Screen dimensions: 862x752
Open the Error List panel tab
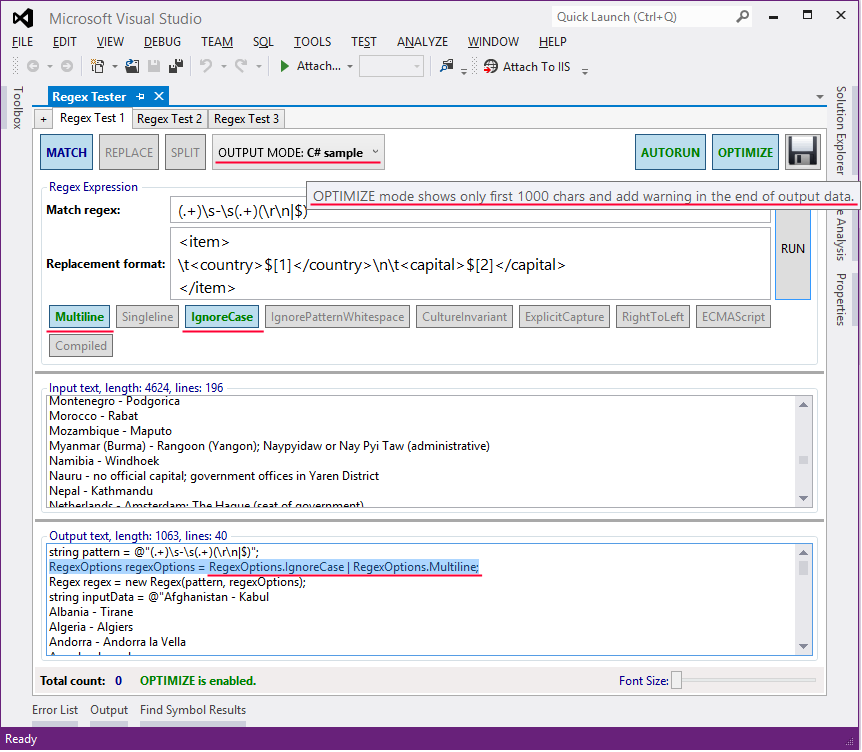55,710
